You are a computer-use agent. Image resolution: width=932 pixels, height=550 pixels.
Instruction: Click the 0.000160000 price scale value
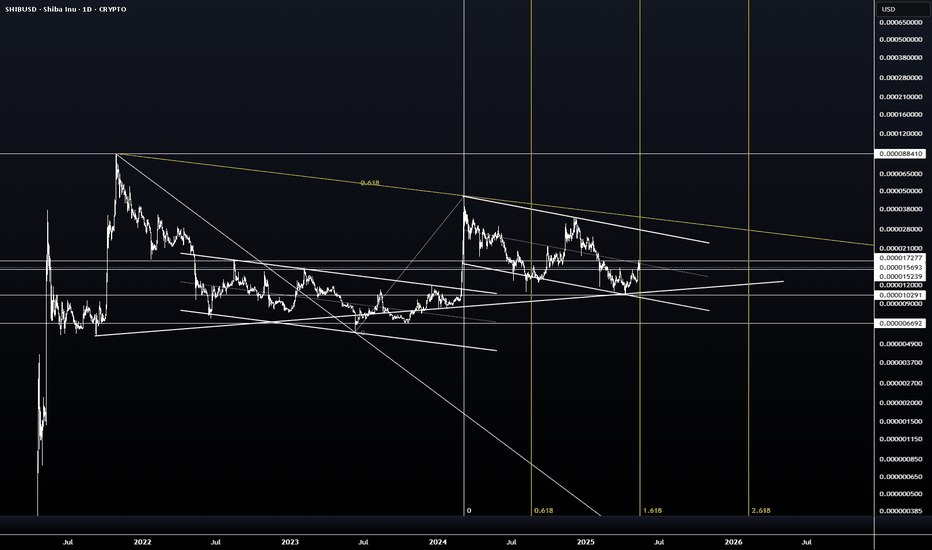click(900, 115)
